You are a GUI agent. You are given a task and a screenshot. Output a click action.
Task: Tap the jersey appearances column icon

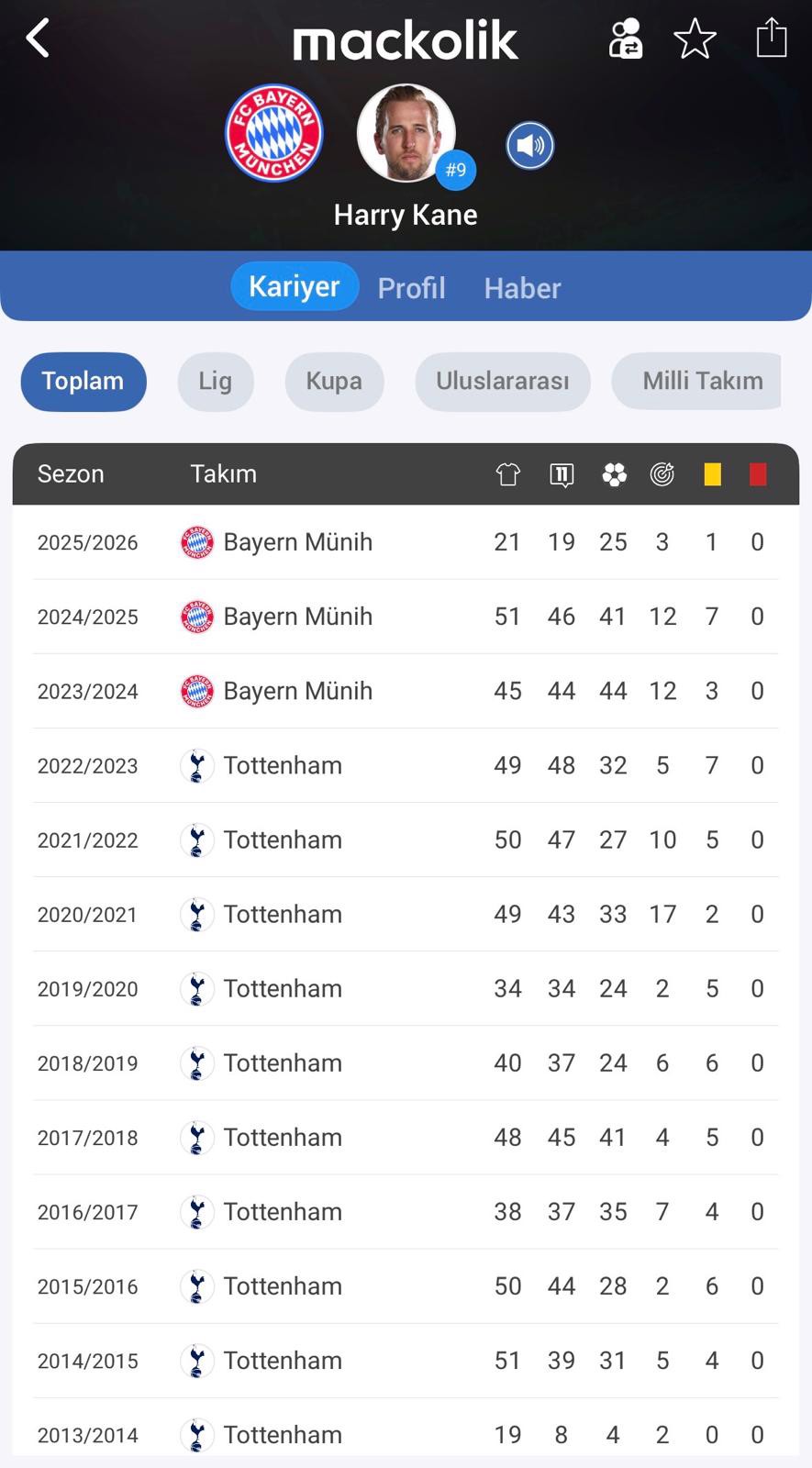coord(507,474)
